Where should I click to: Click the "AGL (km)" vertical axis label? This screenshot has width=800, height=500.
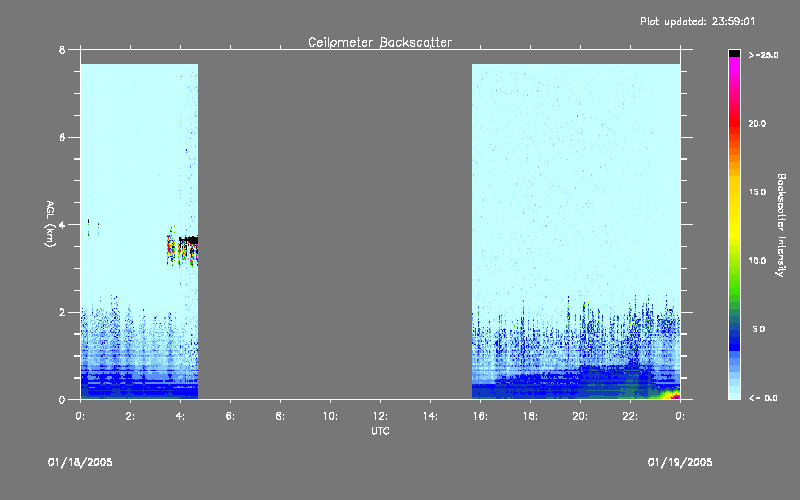[50, 224]
